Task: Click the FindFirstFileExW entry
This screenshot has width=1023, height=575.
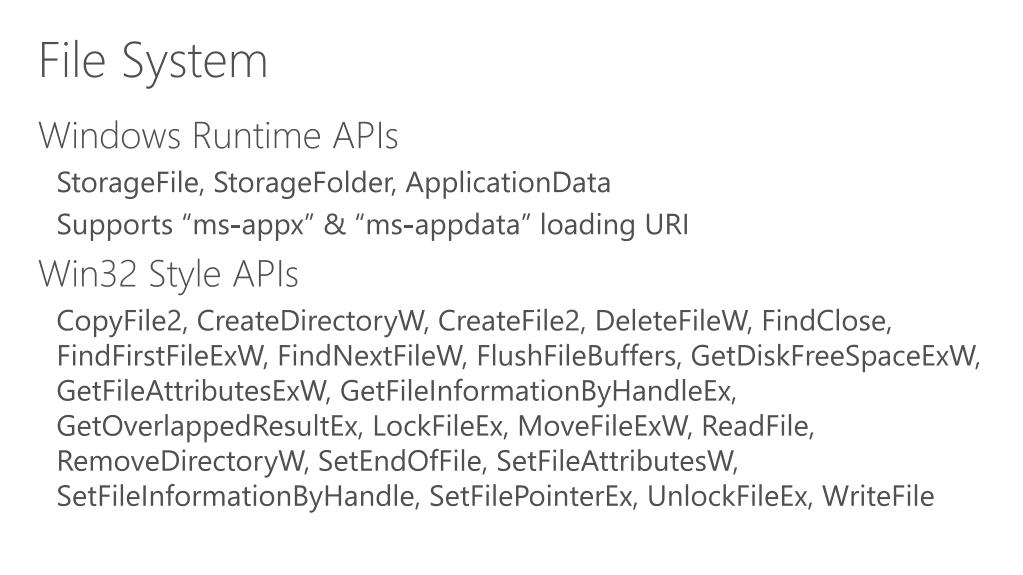Action: [161, 356]
